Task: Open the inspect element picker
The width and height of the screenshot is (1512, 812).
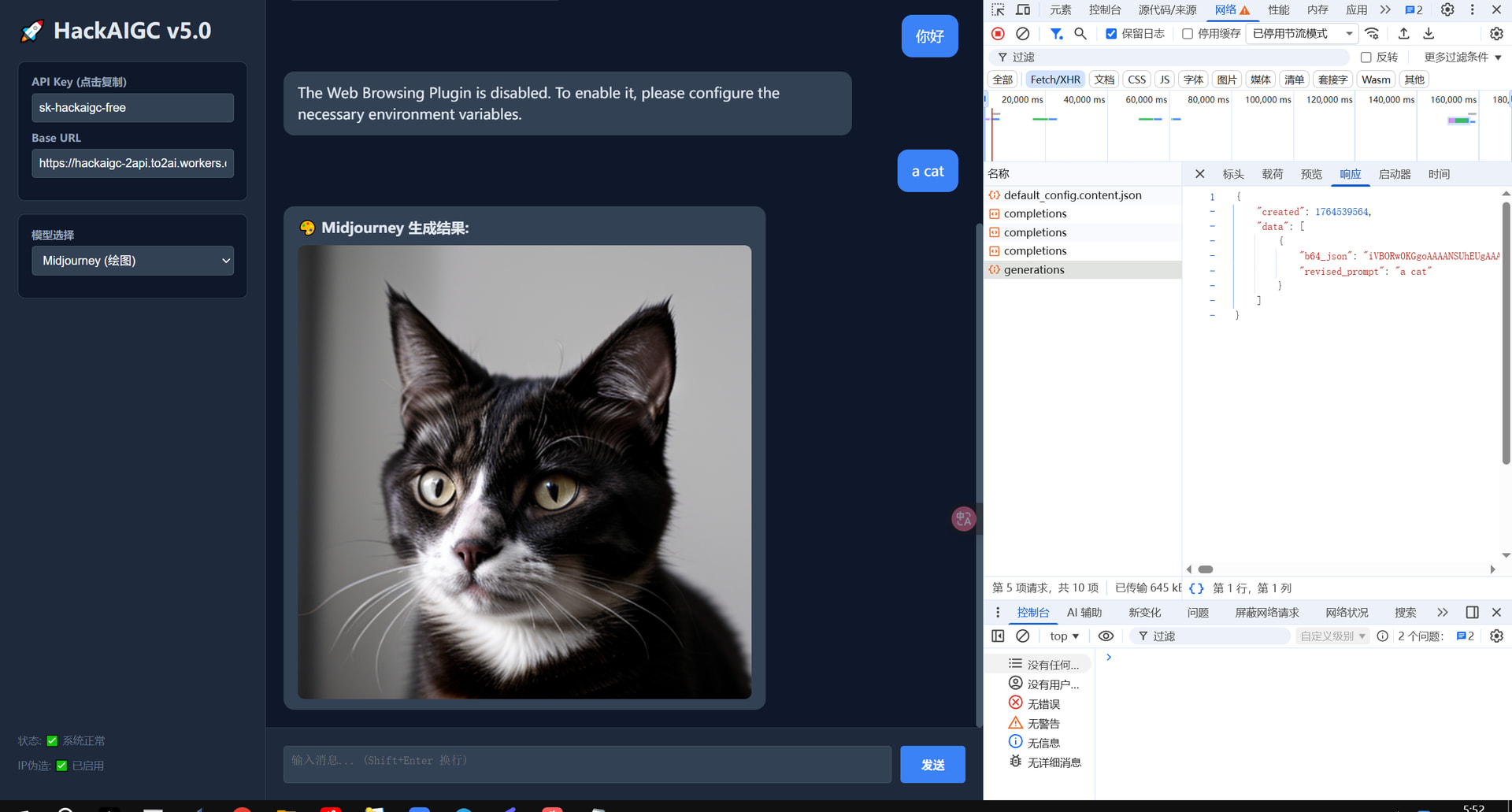Action: point(998,10)
